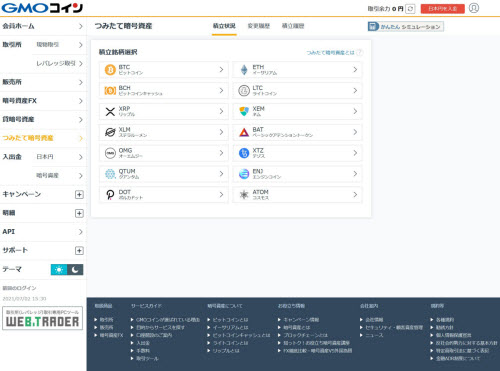Open footer link 取引ツール

[147, 359]
